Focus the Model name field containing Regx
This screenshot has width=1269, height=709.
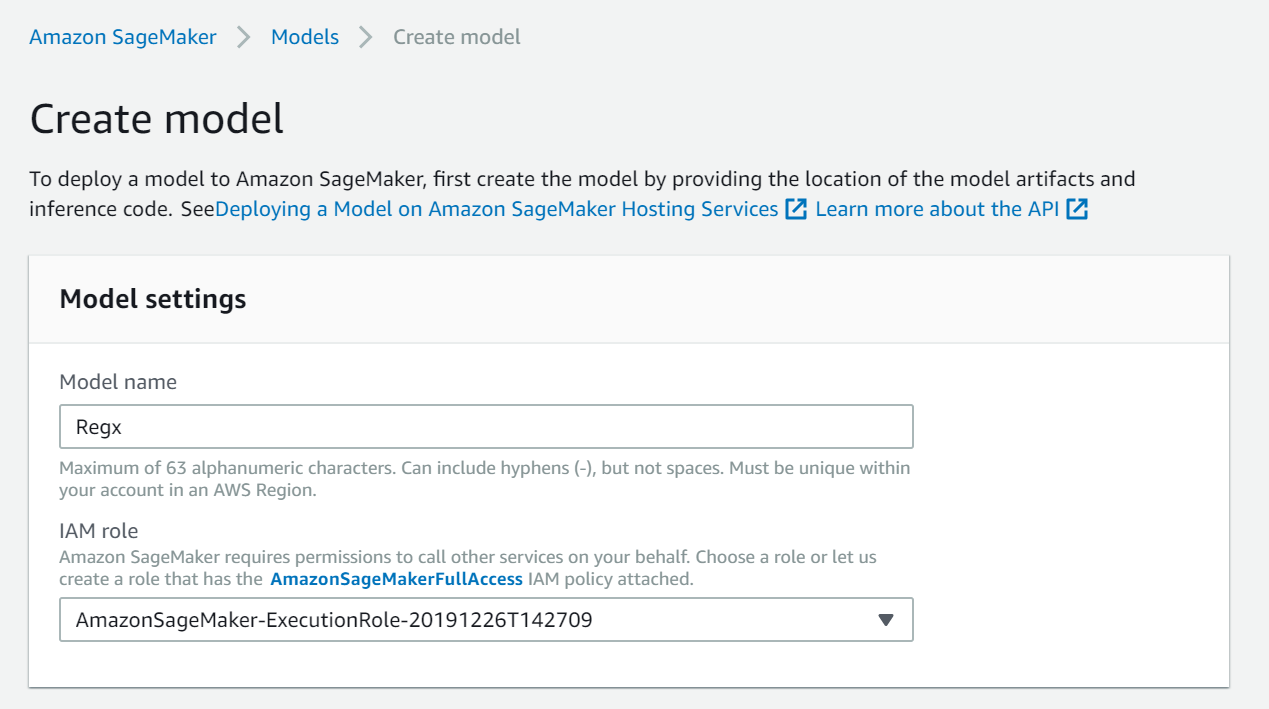pos(486,426)
